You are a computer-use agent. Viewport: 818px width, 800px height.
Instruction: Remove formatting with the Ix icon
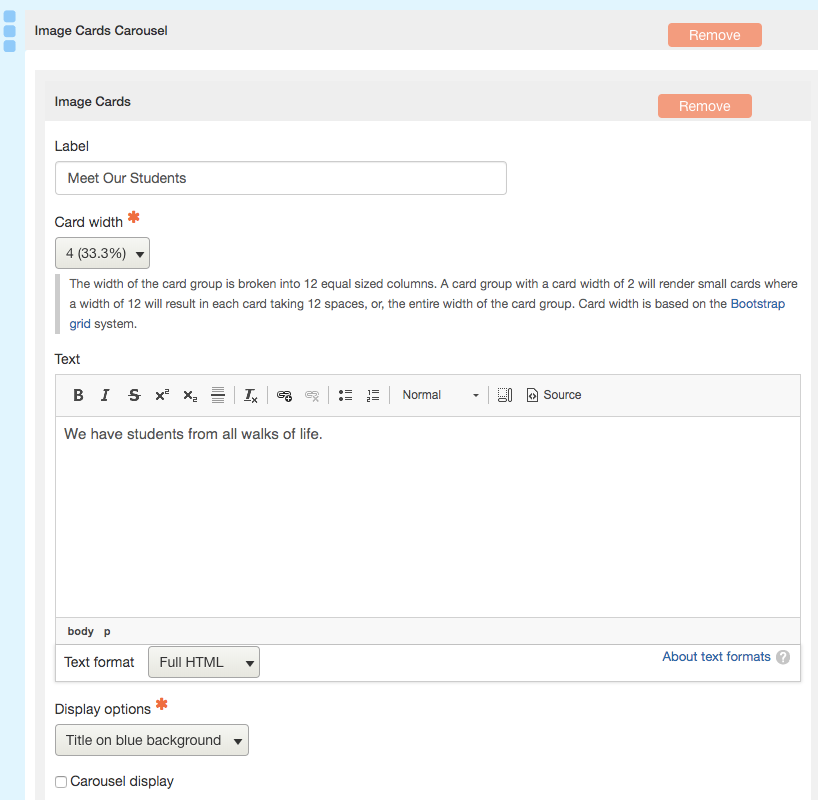point(249,394)
